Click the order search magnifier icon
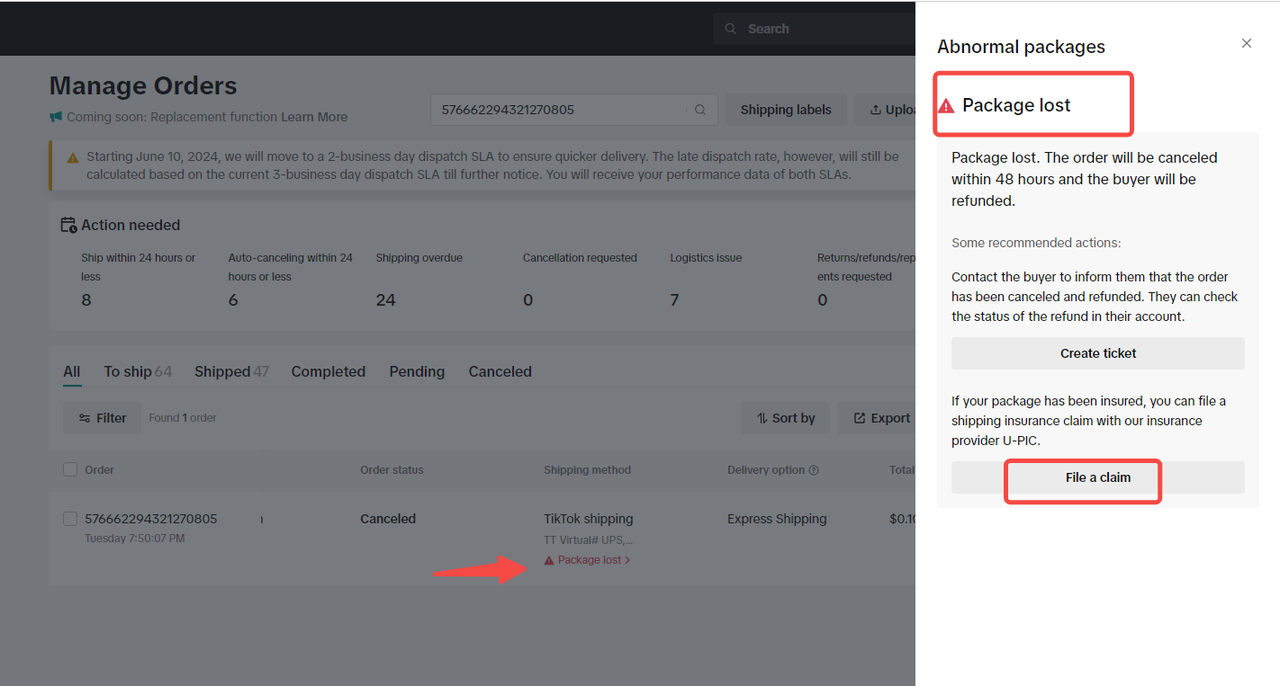 [700, 110]
